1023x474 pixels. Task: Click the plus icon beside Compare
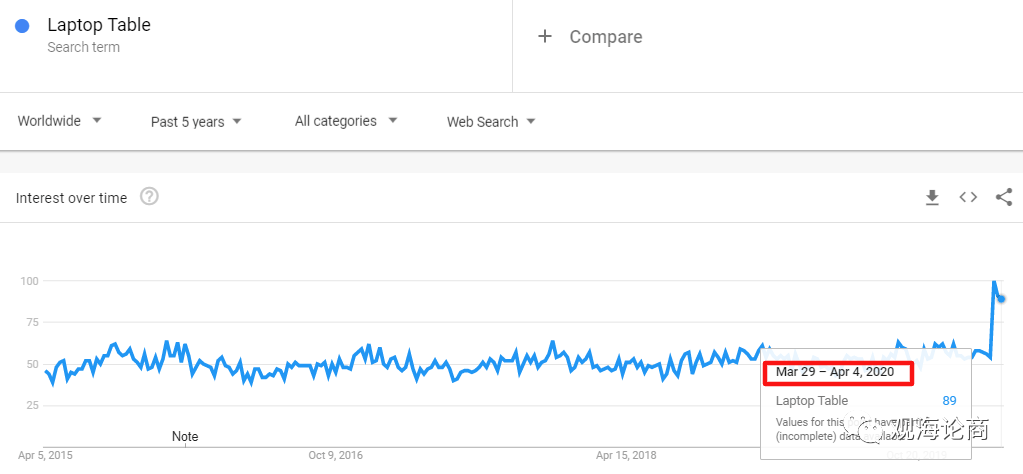coord(545,37)
